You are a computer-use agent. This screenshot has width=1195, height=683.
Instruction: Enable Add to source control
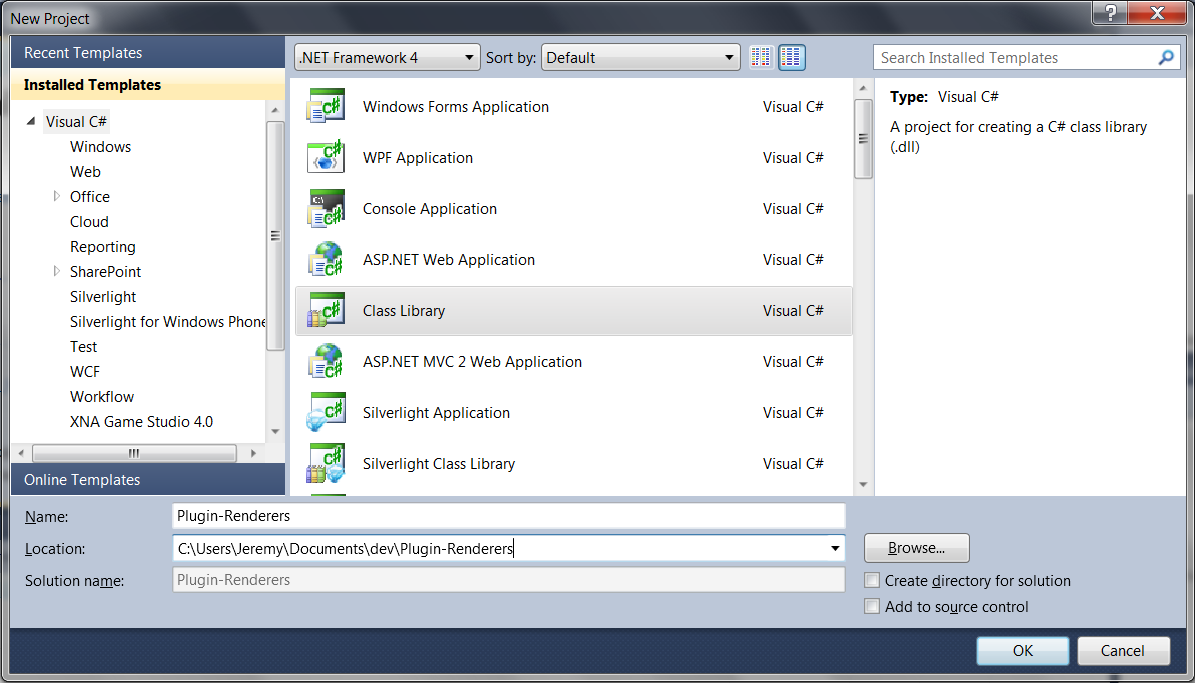pyautogui.click(x=872, y=607)
